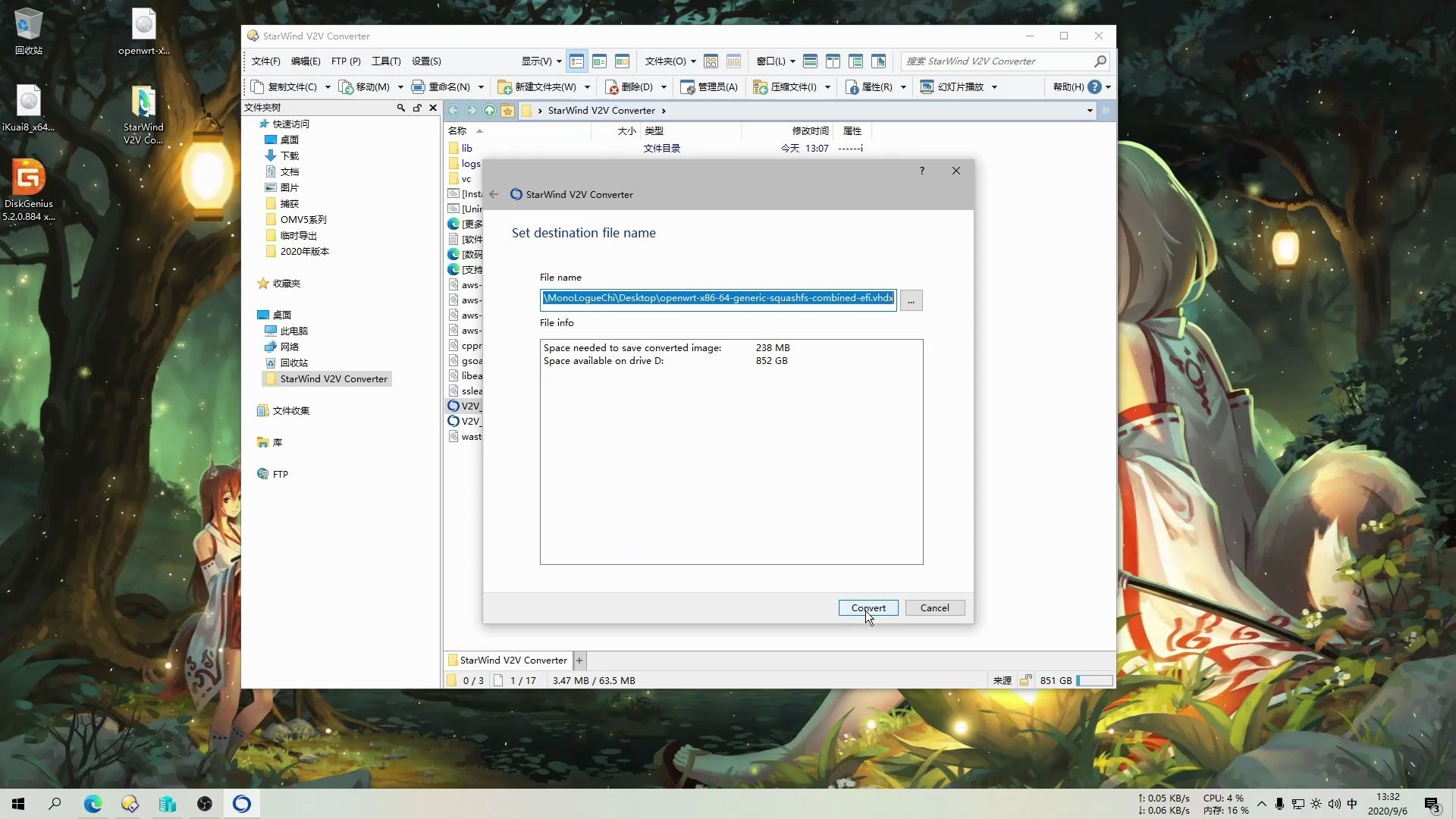This screenshot has width=1456, height=819.
Task: Switch to the second view-mode icon
Action: 599,61
